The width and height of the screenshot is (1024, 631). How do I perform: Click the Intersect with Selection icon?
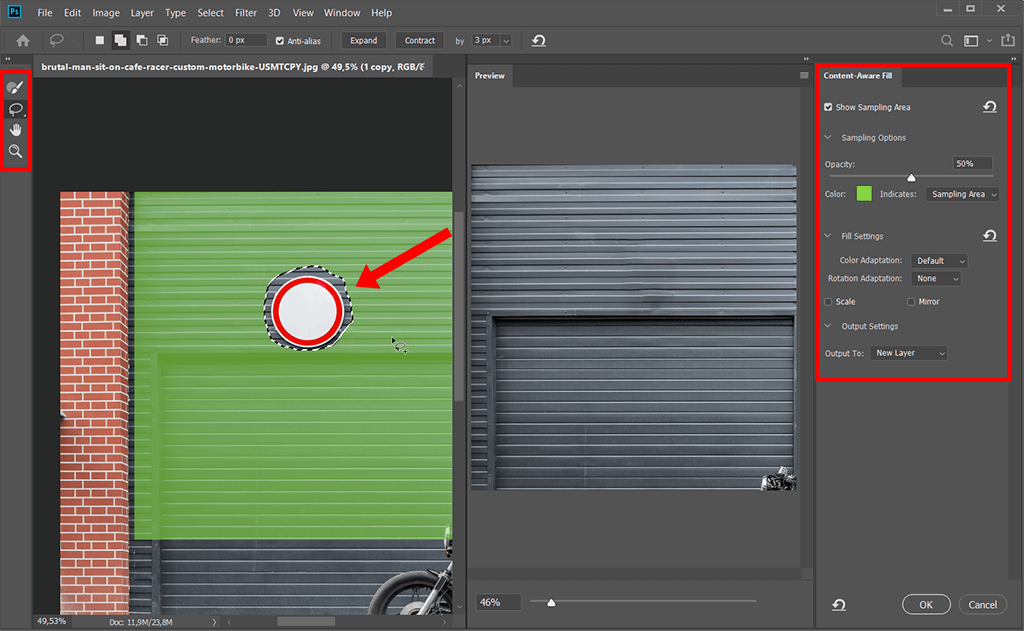pyautogui.click(x=160, y=41)
